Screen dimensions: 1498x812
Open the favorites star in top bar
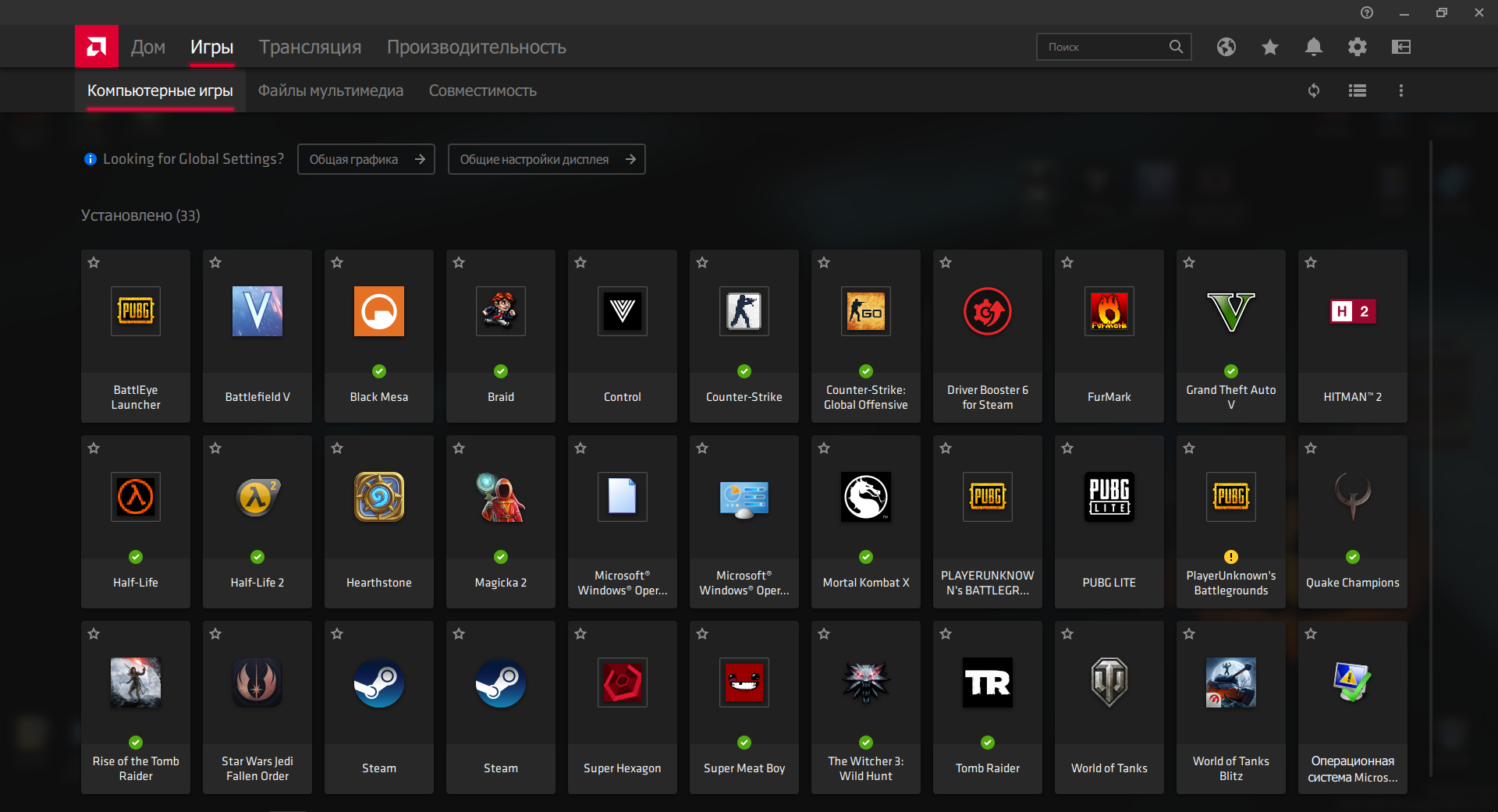[1270, 47]
